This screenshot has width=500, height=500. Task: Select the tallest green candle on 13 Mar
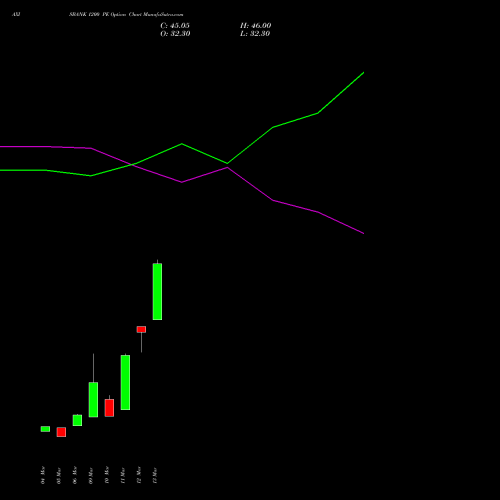157,292
